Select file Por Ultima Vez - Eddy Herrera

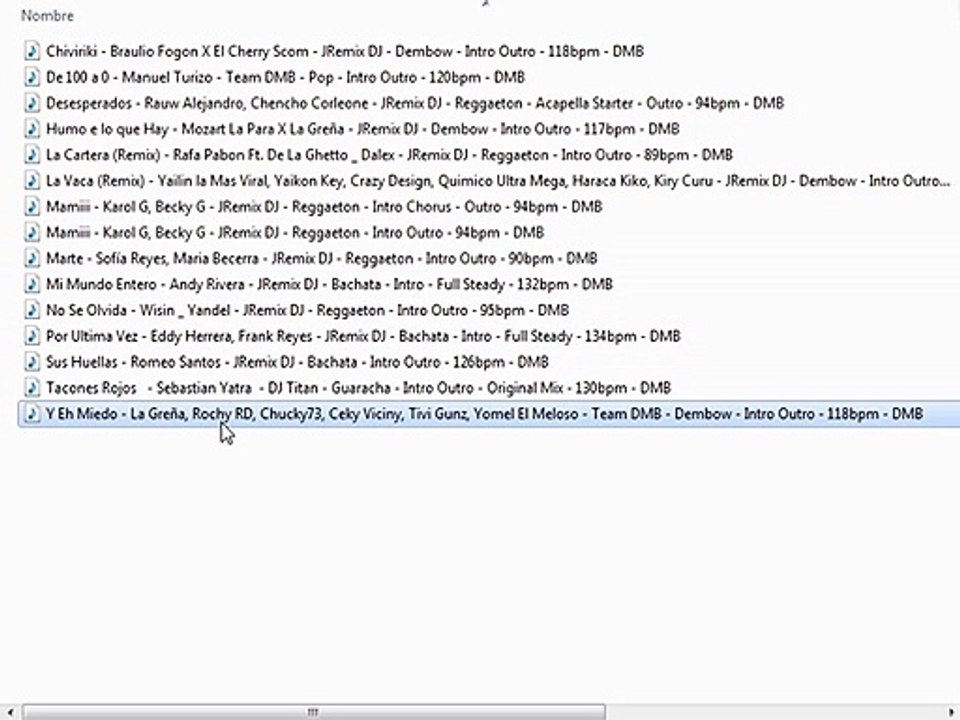coord(363,336)
